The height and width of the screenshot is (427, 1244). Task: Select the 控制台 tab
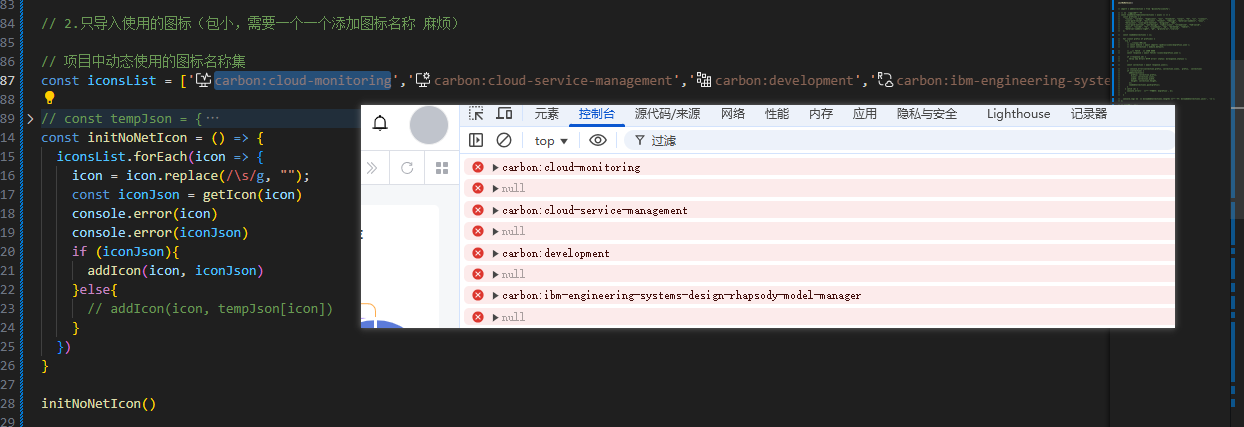[597, 114]
